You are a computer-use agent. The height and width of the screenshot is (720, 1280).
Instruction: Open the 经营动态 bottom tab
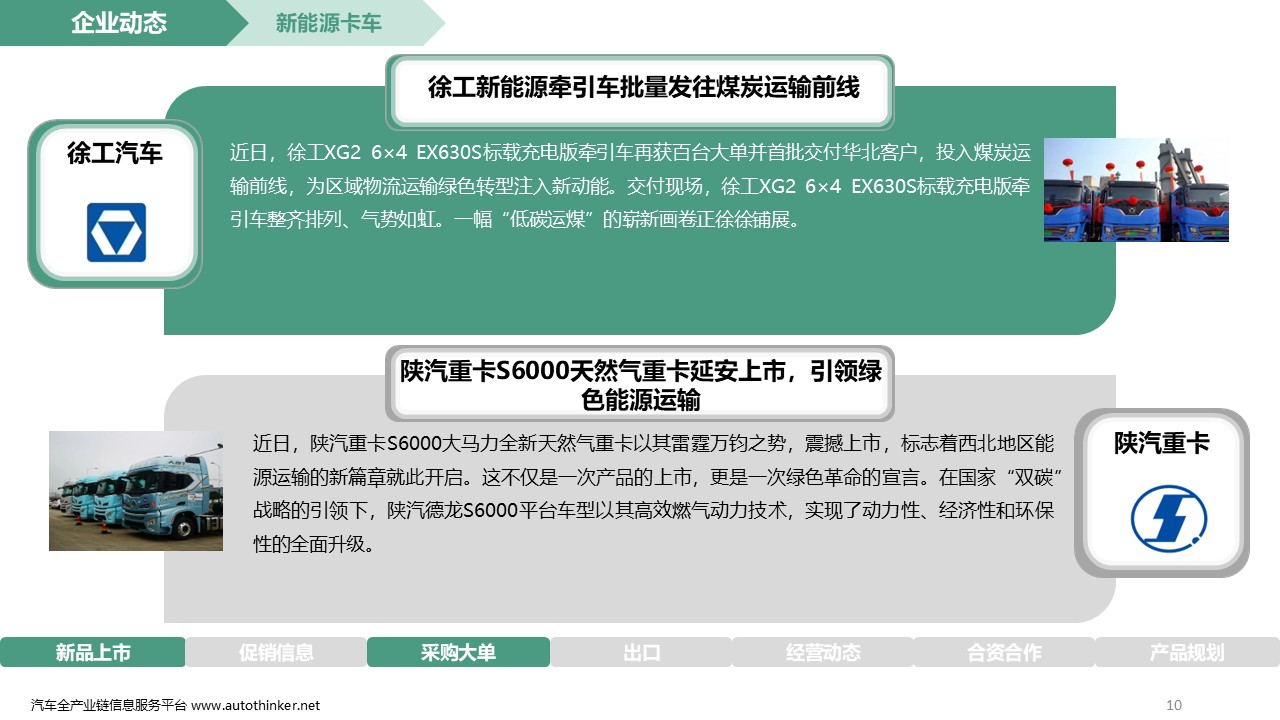[x=823, y=652]
